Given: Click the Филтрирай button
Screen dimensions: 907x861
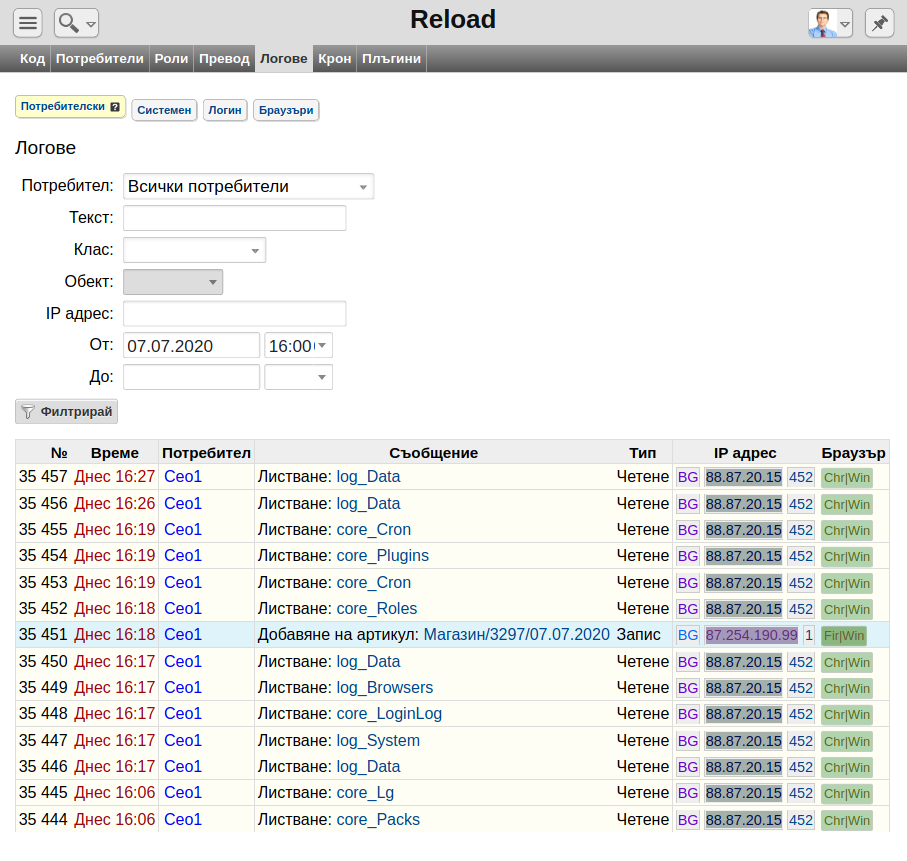Looking at the screenshot, I should 67,411.
